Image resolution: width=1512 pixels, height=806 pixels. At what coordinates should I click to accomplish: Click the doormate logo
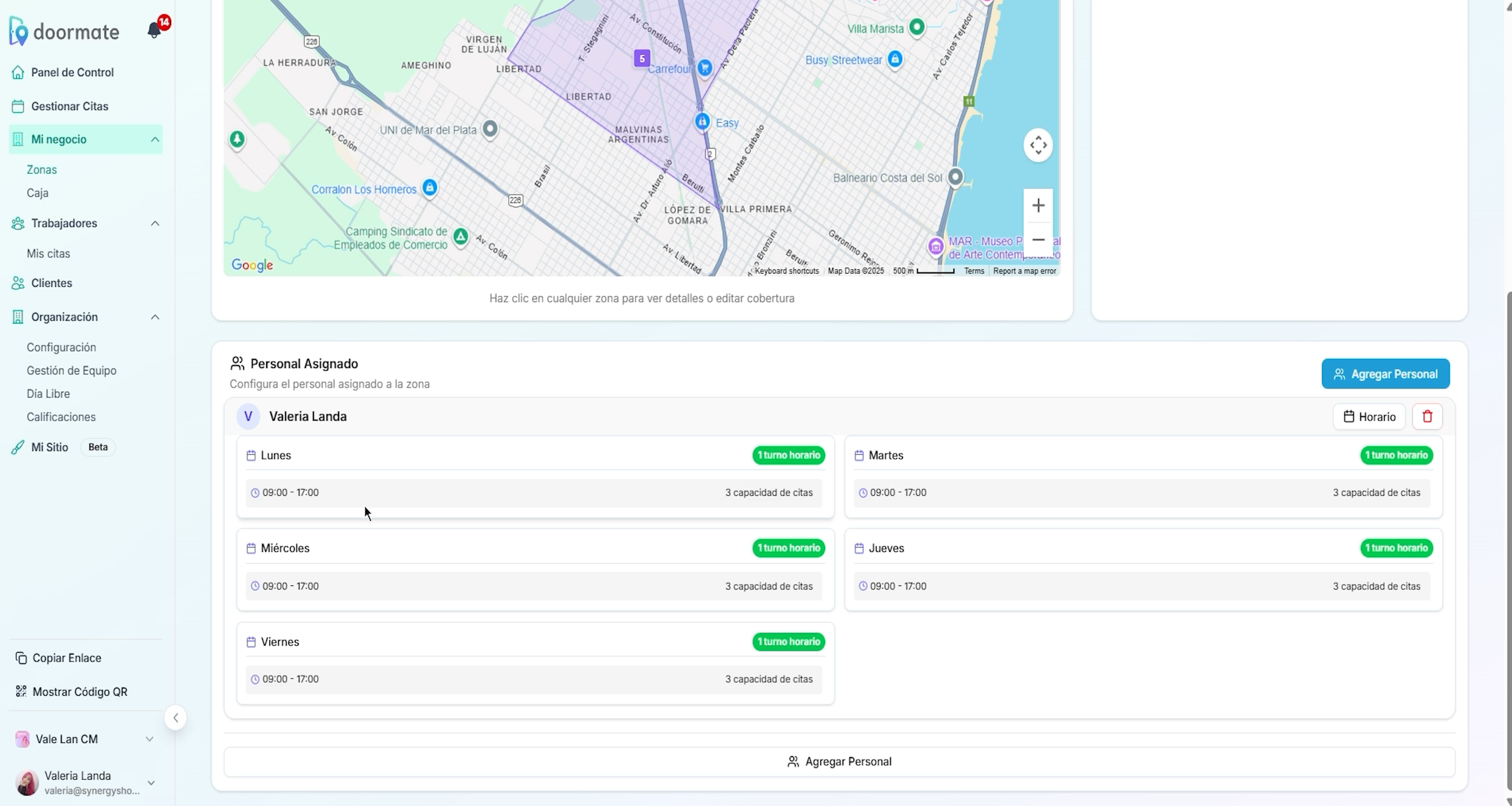click(65, 32)
